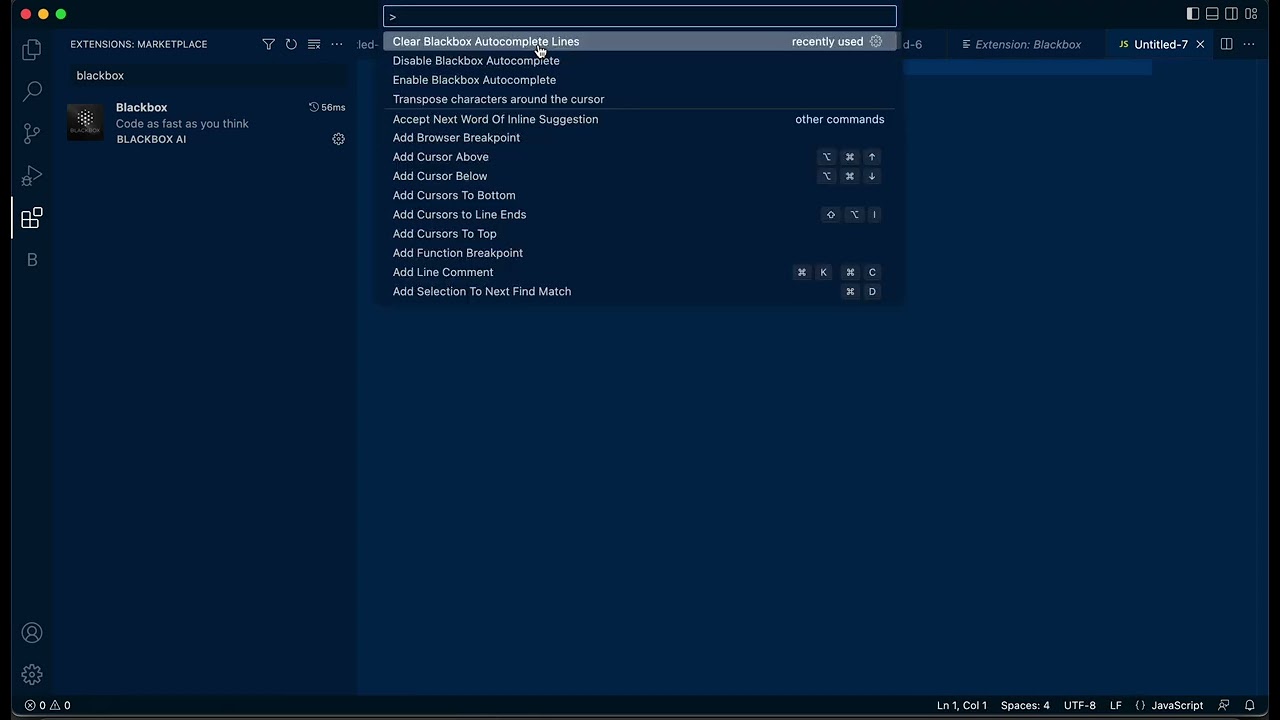The image size is (1280, 720).
Task: Switch to the Extension: Blackbox tab
Action: click(1028, 44)
